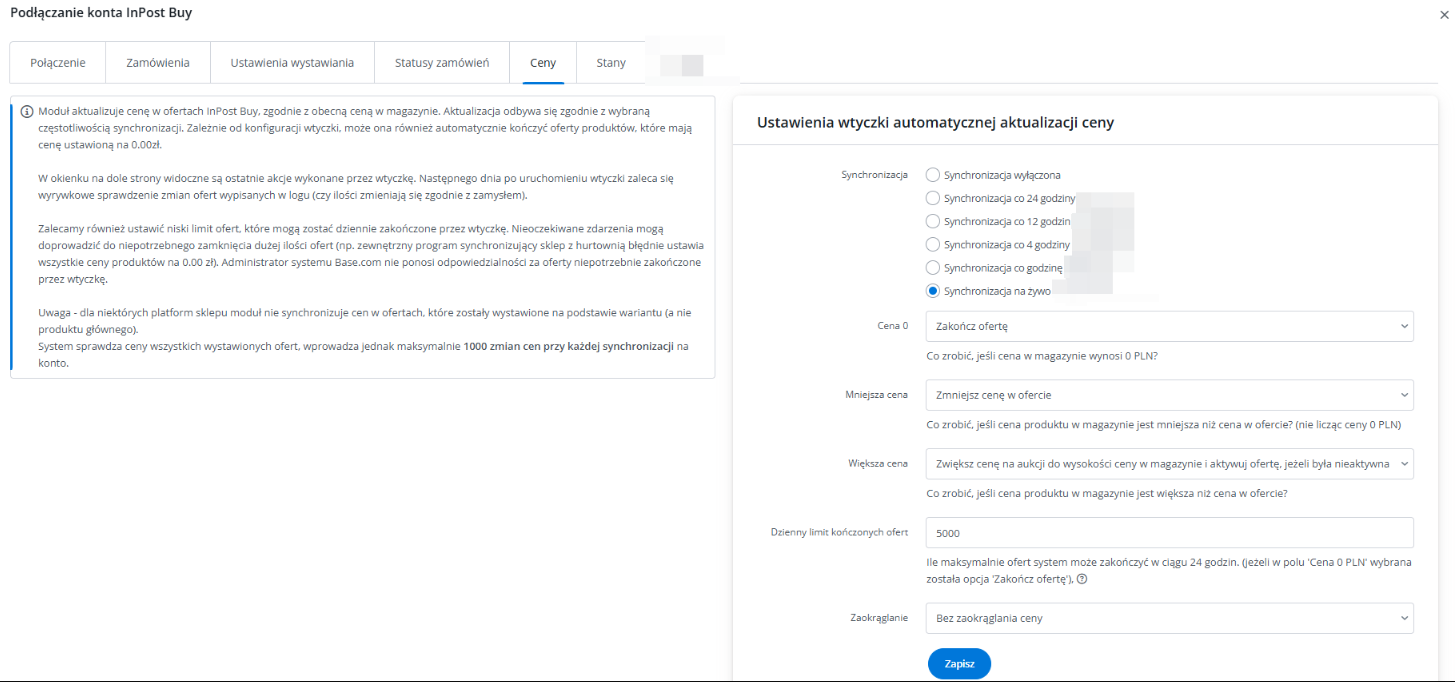Click the 'Zapisz' save button
Viewport: 1455px width, 682px height.
click(x=959, y=664)
